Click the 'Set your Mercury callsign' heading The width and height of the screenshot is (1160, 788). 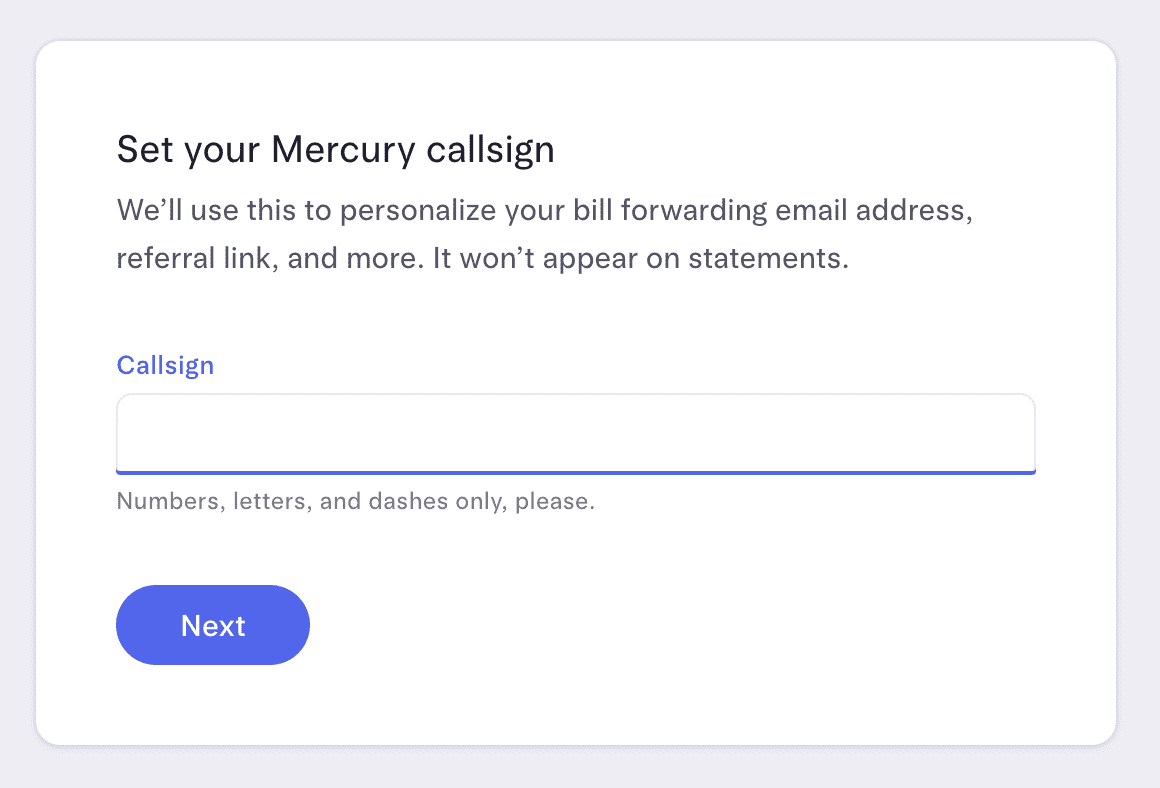coord(335,150)
